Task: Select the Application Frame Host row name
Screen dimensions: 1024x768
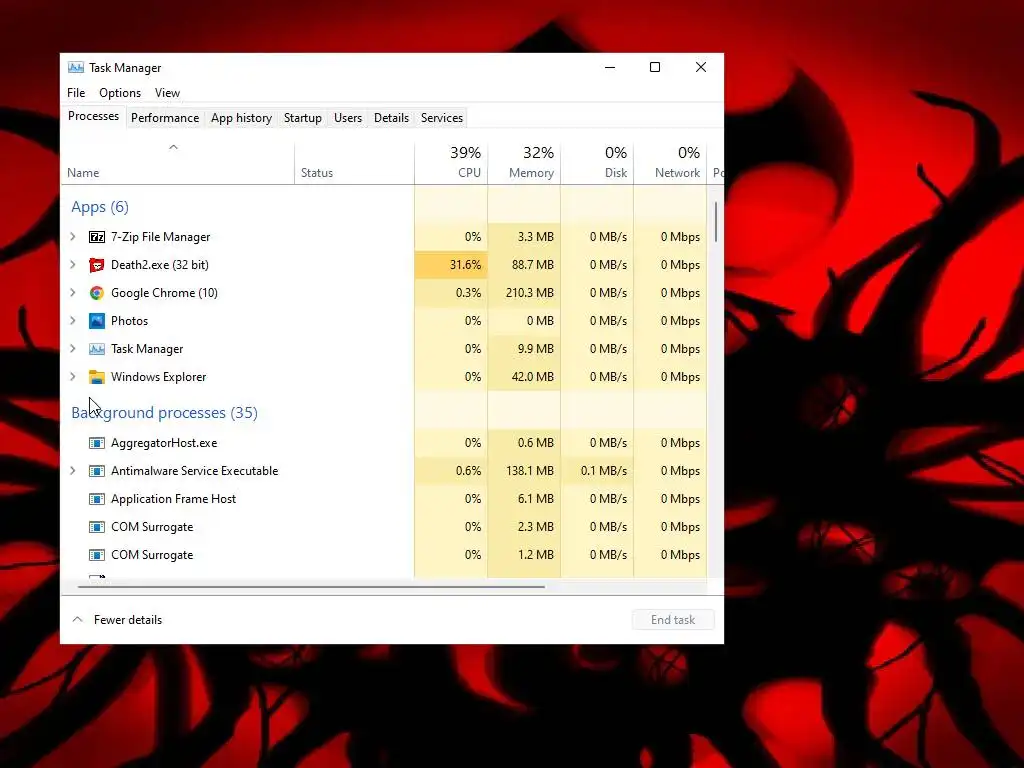Action: point(174,500)
